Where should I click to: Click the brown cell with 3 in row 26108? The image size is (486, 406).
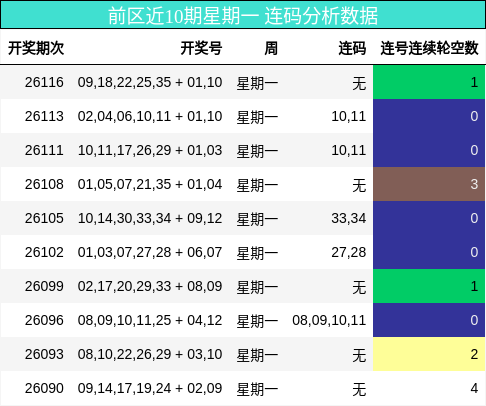click(429, 184)
